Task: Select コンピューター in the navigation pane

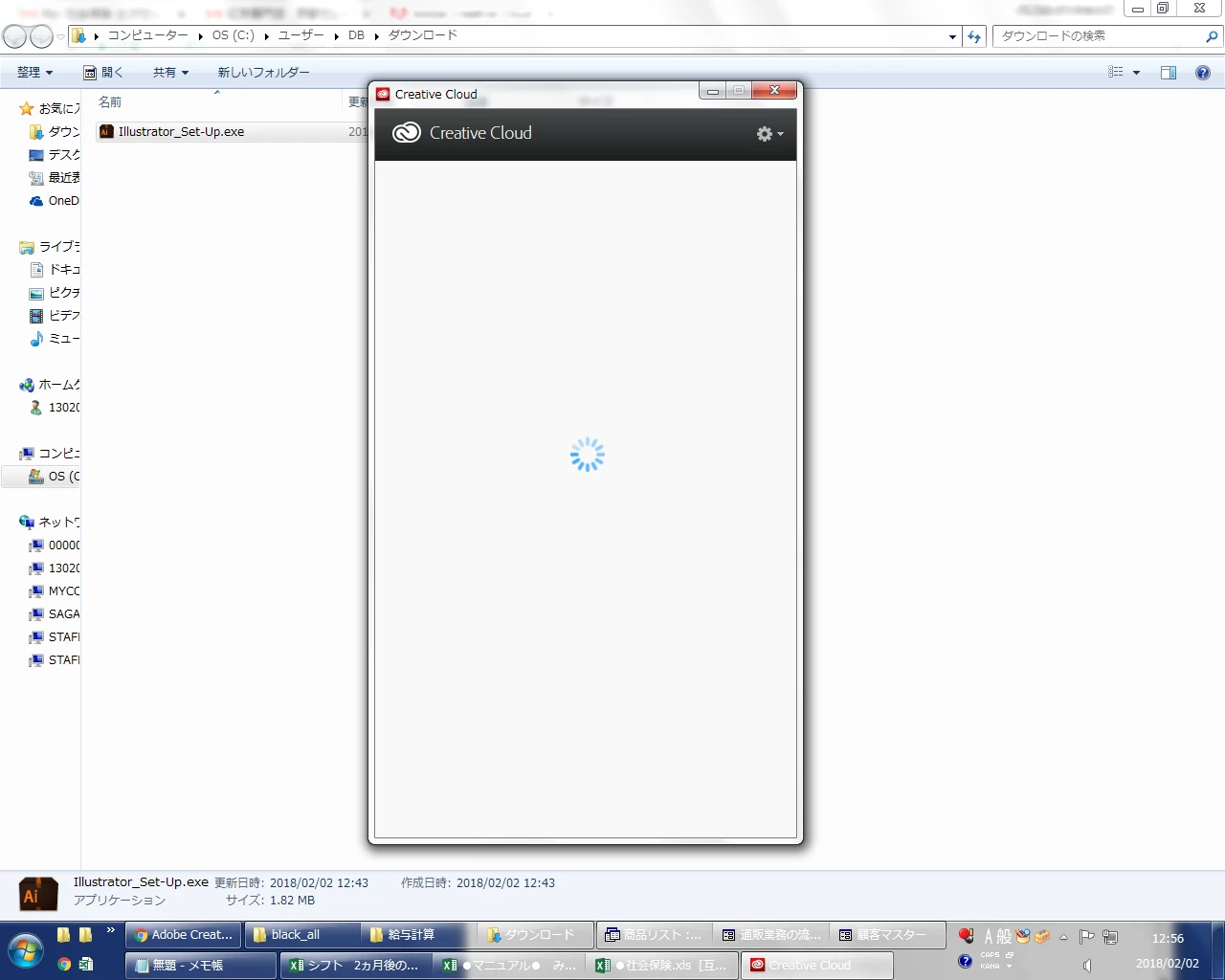Action: point(50,453)
